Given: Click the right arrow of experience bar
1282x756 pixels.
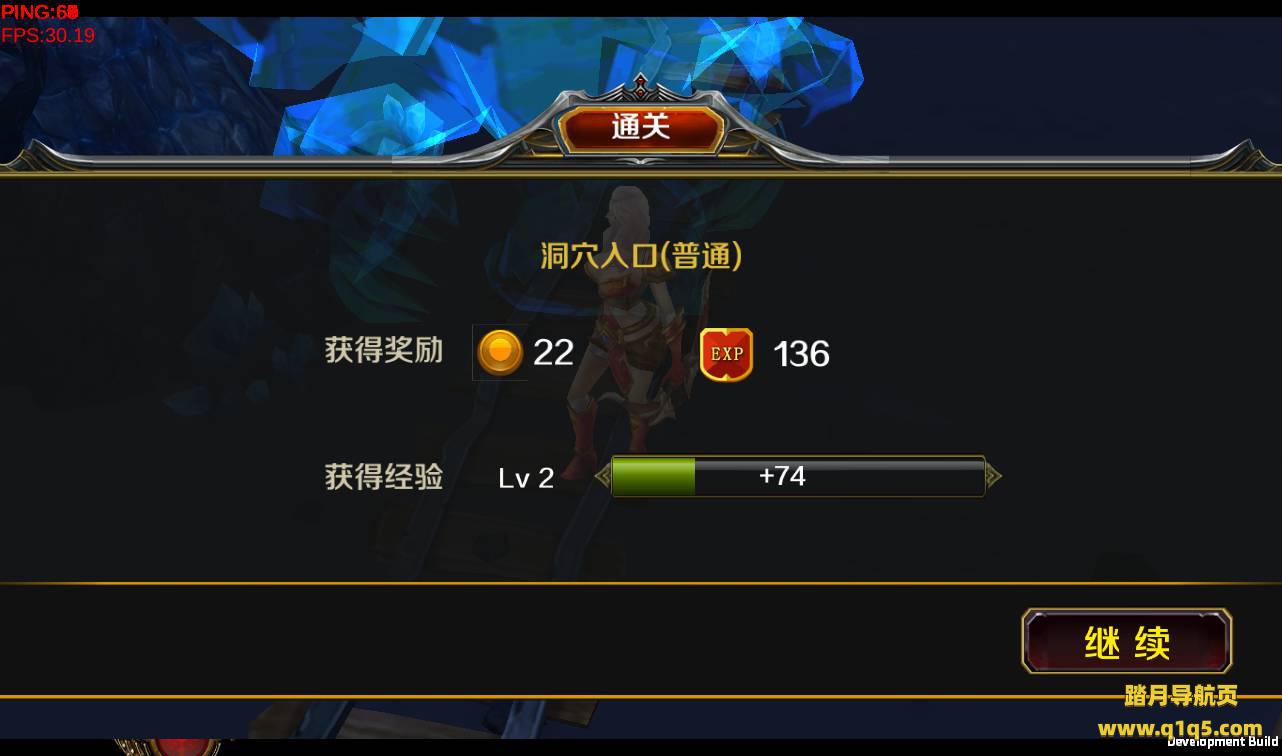Looking at the screenshot, I should pos(994,476).
